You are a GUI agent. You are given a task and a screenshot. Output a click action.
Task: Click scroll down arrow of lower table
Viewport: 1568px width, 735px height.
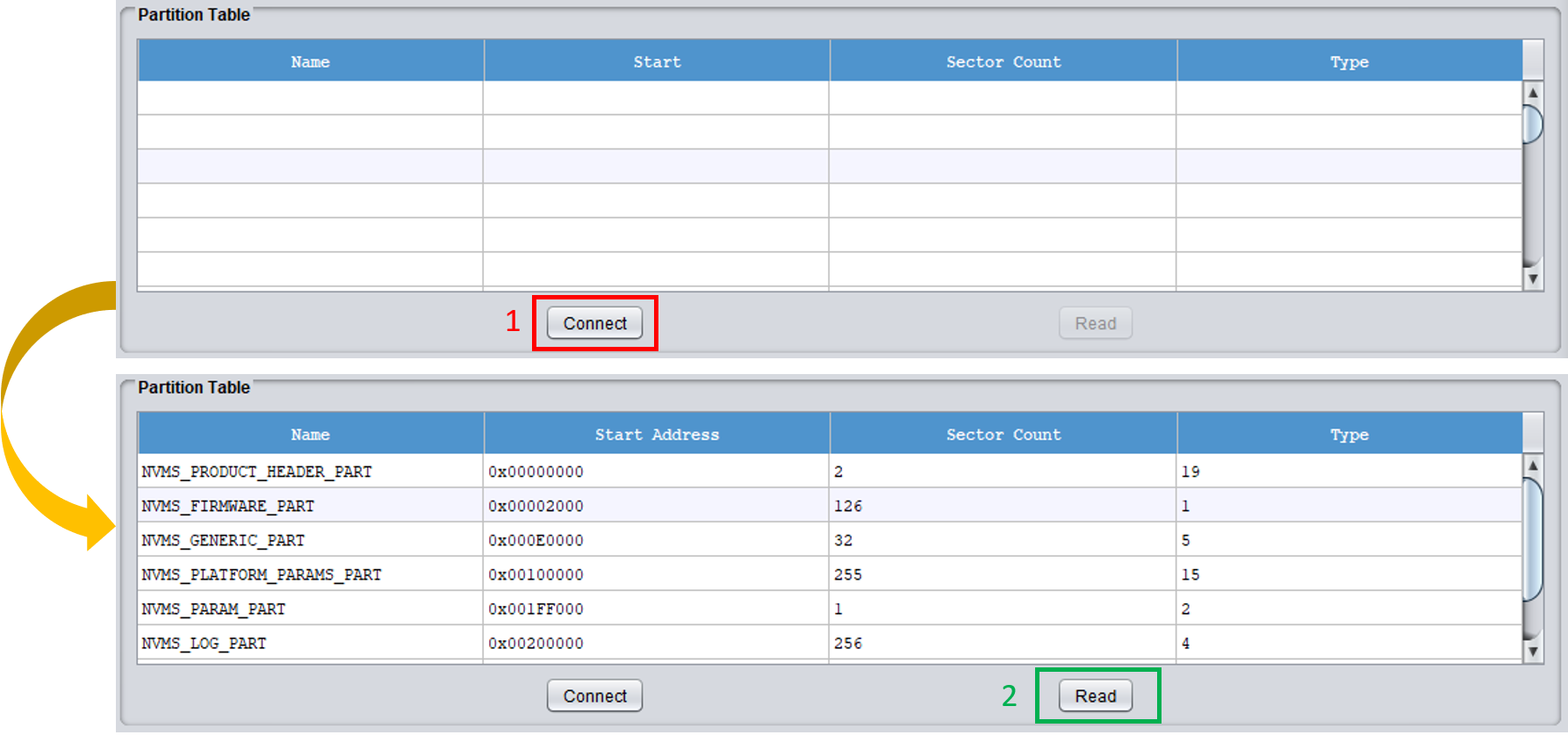pyautogui.click(x=1532, y=652)
